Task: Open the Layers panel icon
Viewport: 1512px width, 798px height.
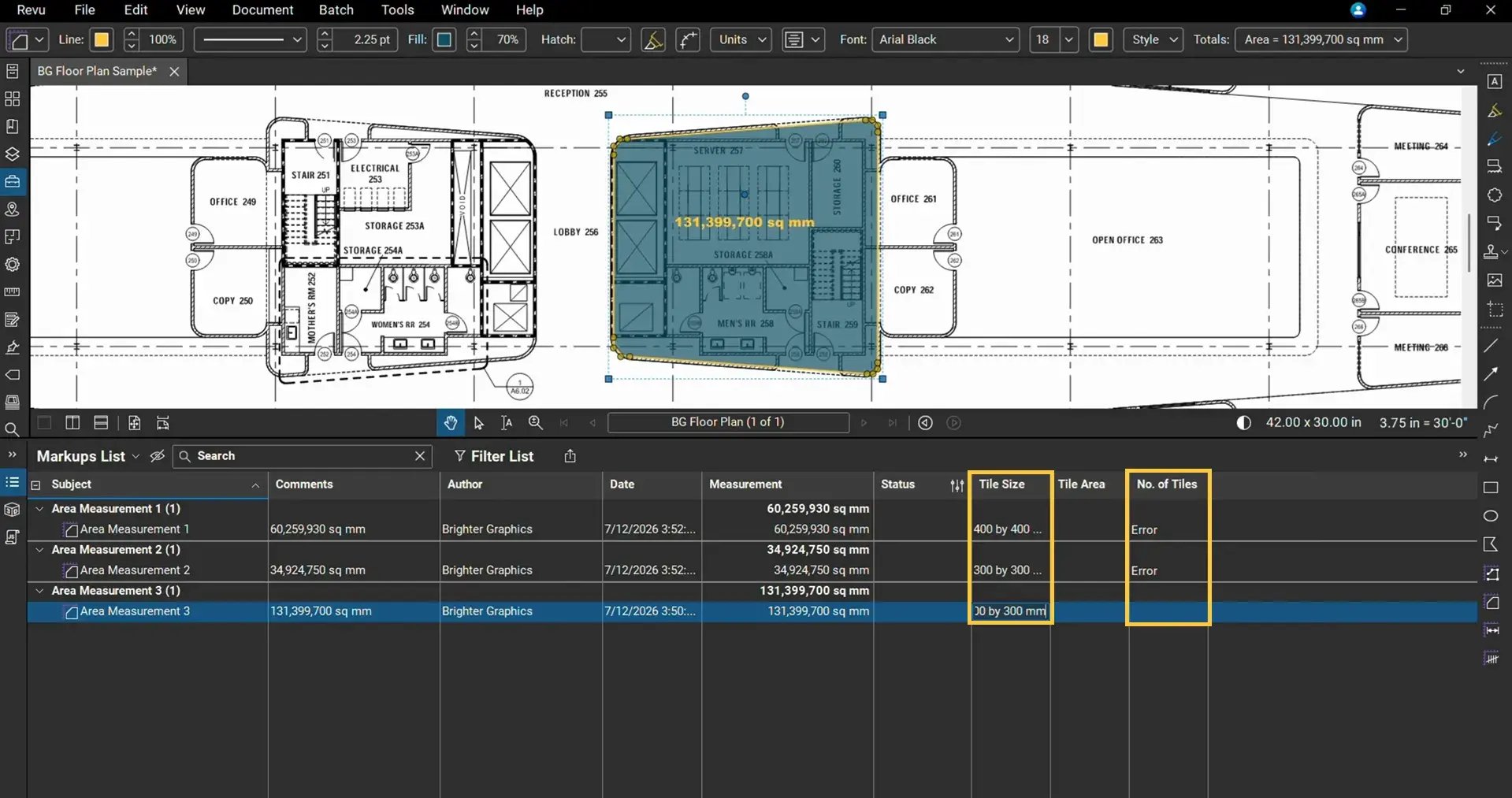Action: point(12,154)
